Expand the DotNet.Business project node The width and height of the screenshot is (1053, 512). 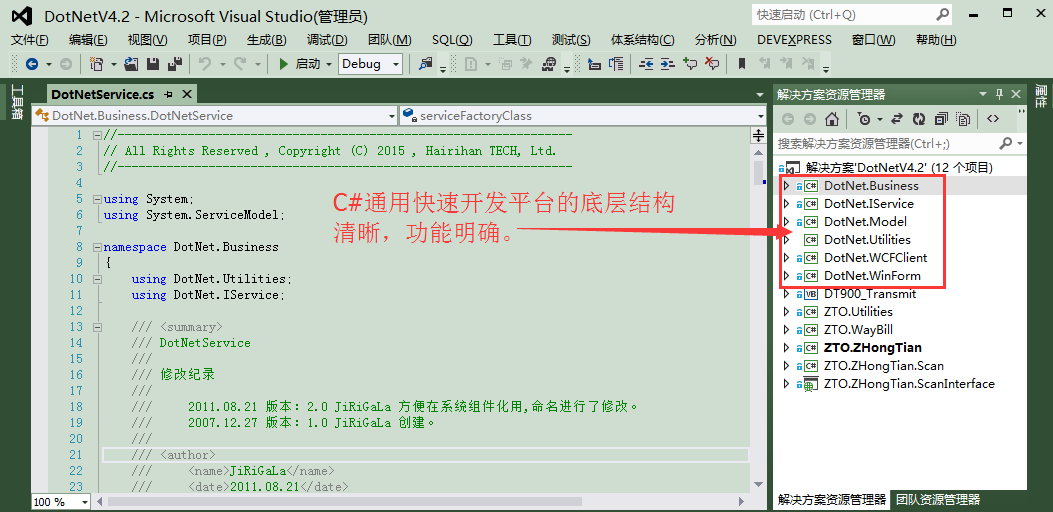pos(786,185)
